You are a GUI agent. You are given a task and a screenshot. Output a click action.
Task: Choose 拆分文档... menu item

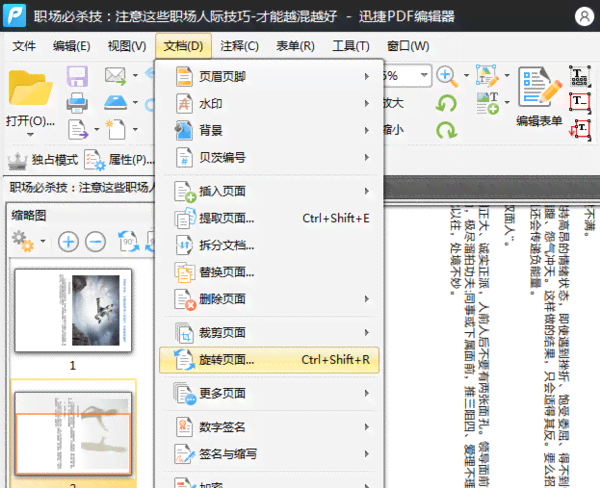[269, 245]
